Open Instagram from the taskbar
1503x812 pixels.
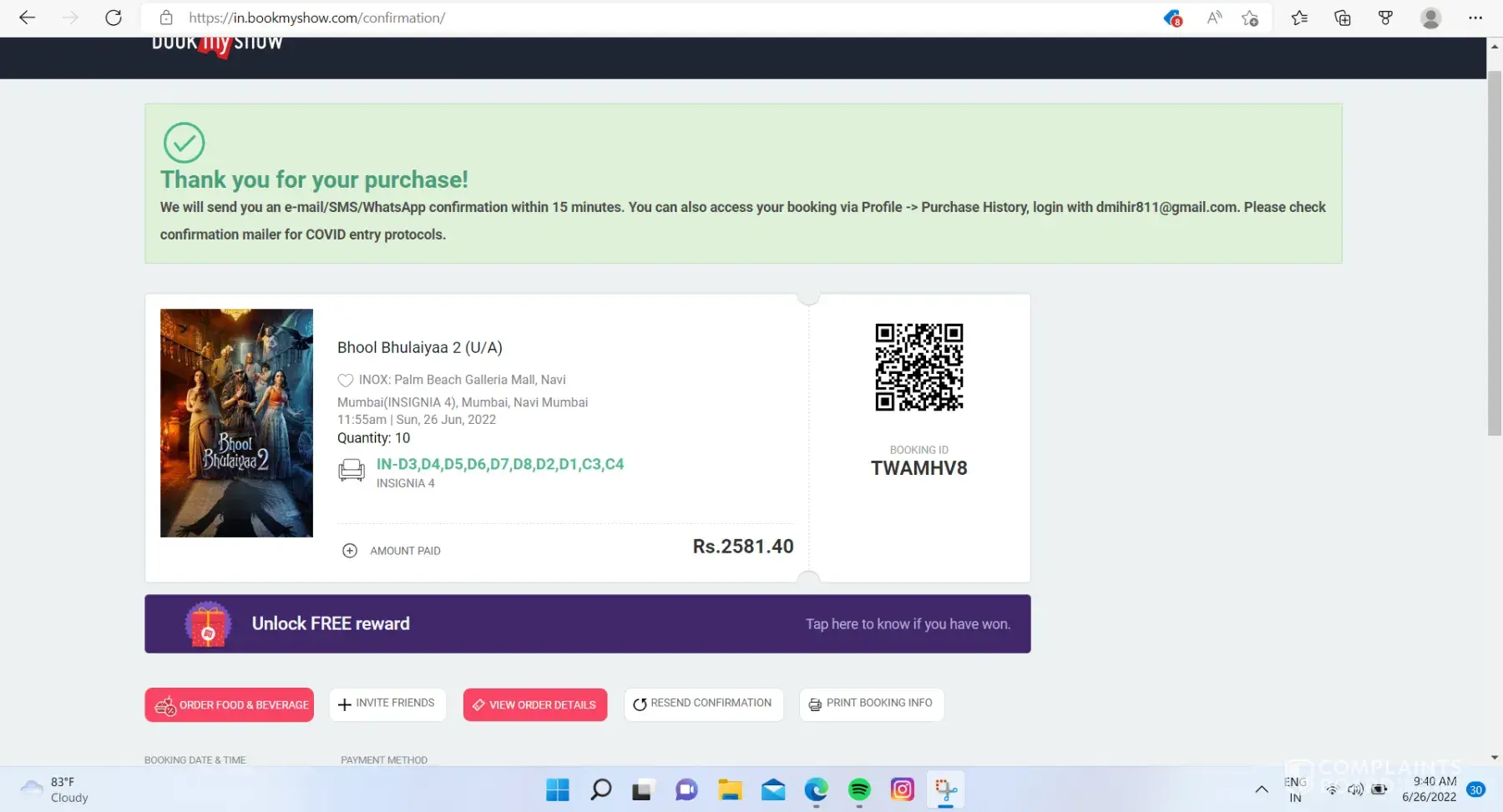click(x=903, y=789)
